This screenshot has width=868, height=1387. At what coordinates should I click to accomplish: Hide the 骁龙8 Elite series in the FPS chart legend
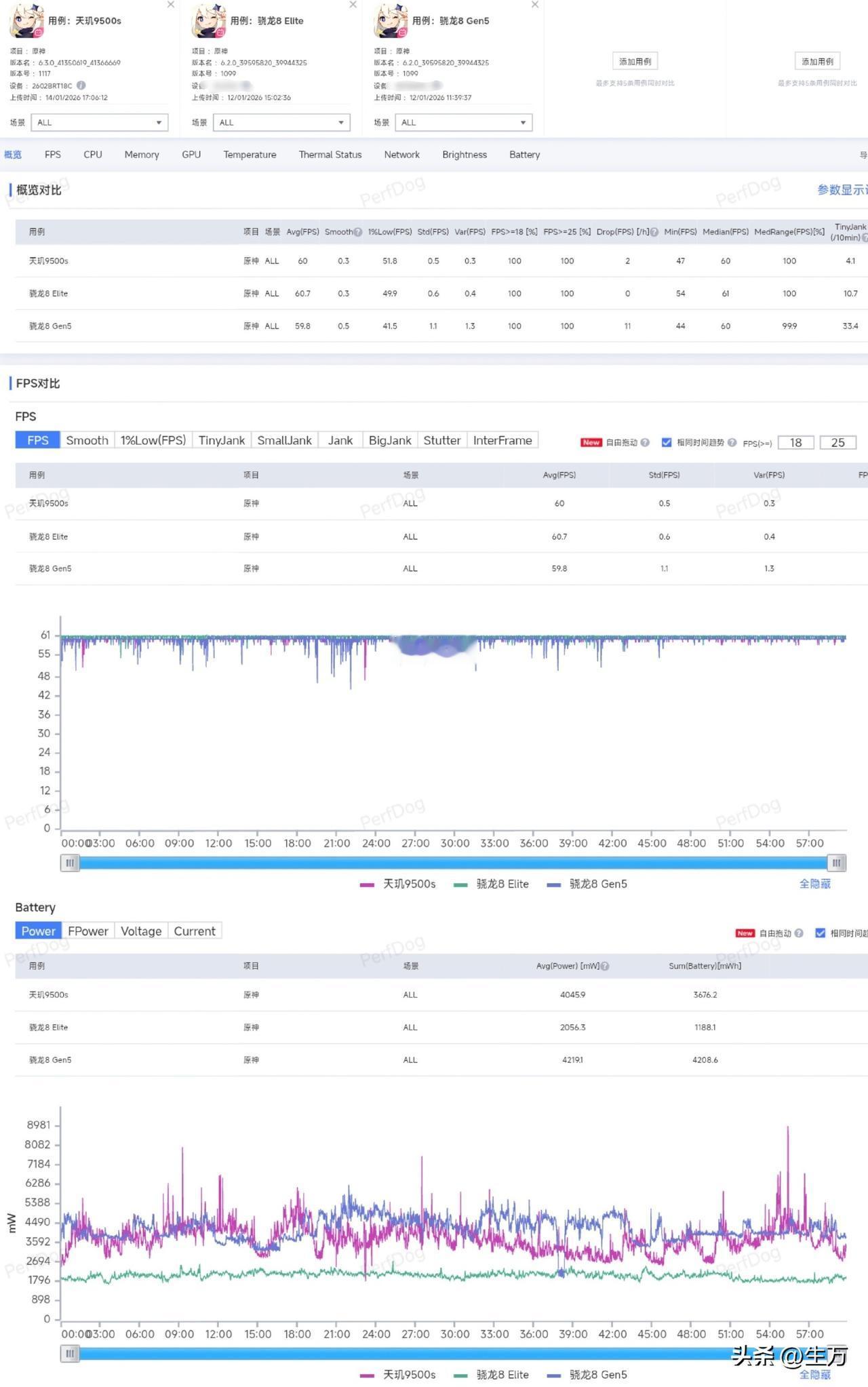click(x=491, y=884)
